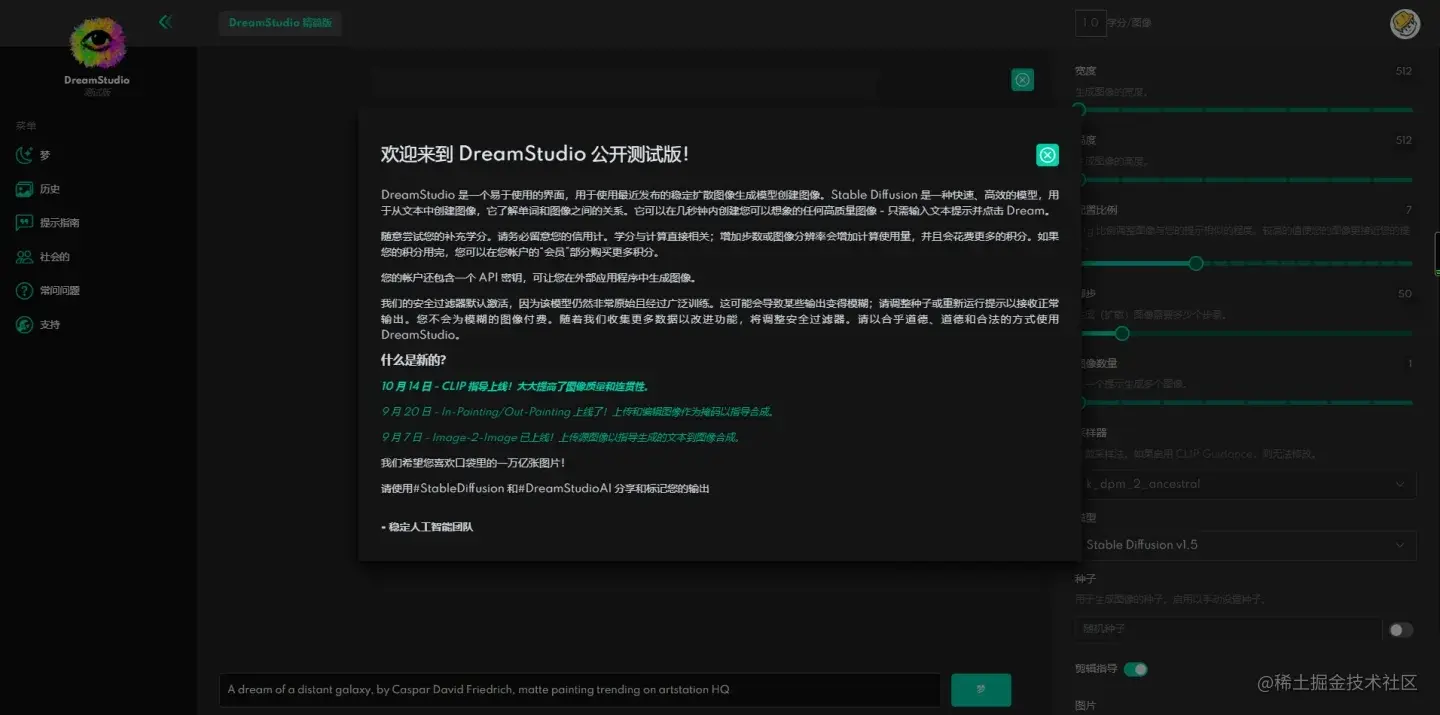1440x715 pixels.
Task: Open the Stable Diffusion v1.5 model dropdown
Action: [x=1246, y=545]
